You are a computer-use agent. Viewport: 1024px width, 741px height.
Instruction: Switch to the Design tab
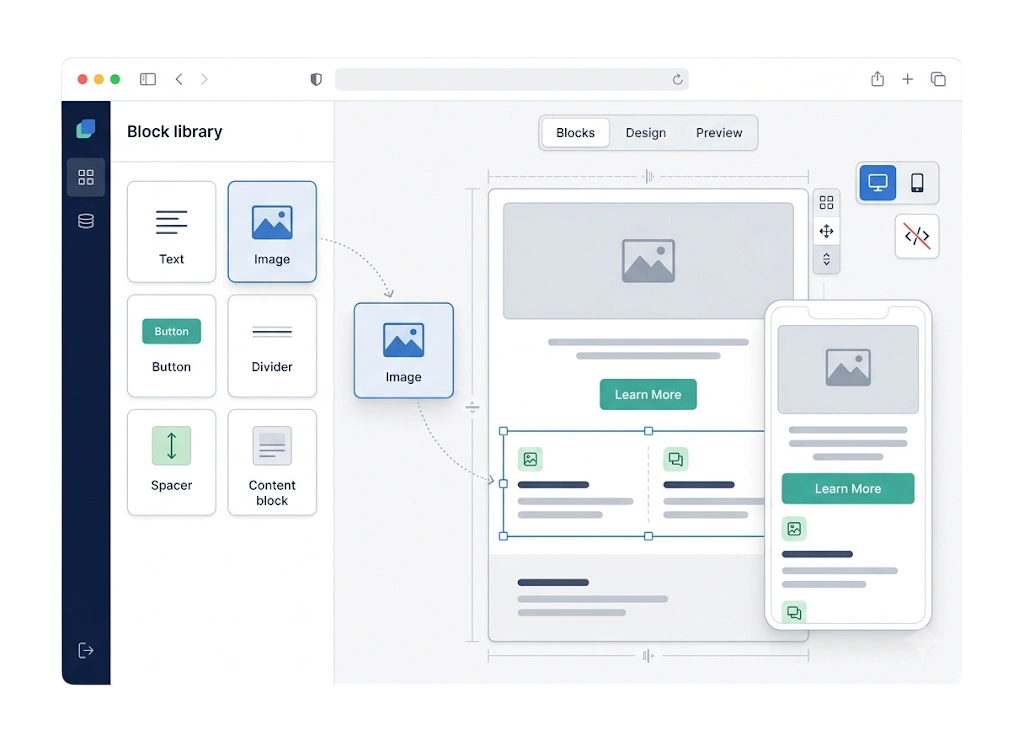646,133
